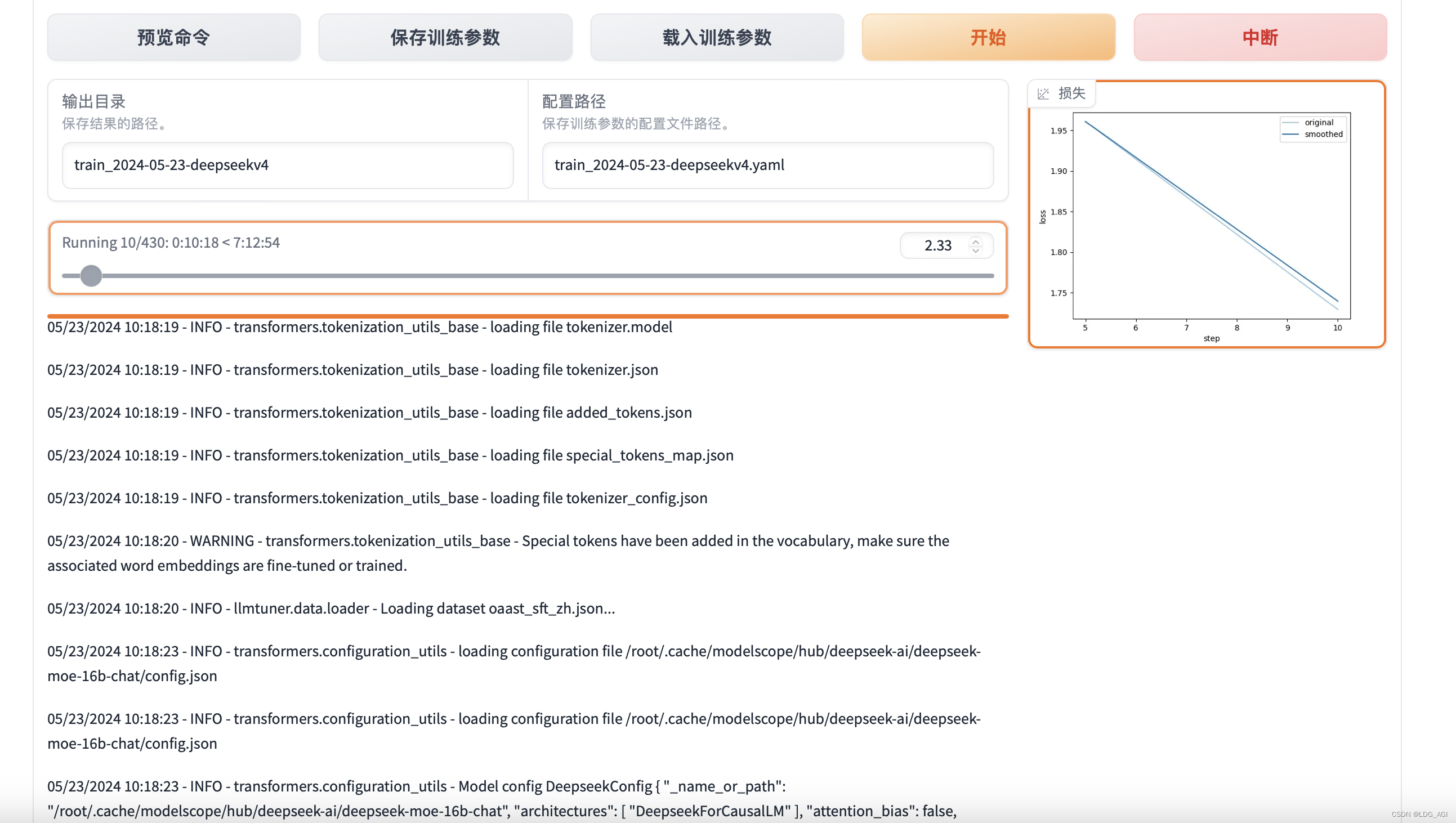The width and height of the screenshot is (1456, 823).
Task: Click the 载入训练参数 load arguments button
Action: click(x=717, y=37)
